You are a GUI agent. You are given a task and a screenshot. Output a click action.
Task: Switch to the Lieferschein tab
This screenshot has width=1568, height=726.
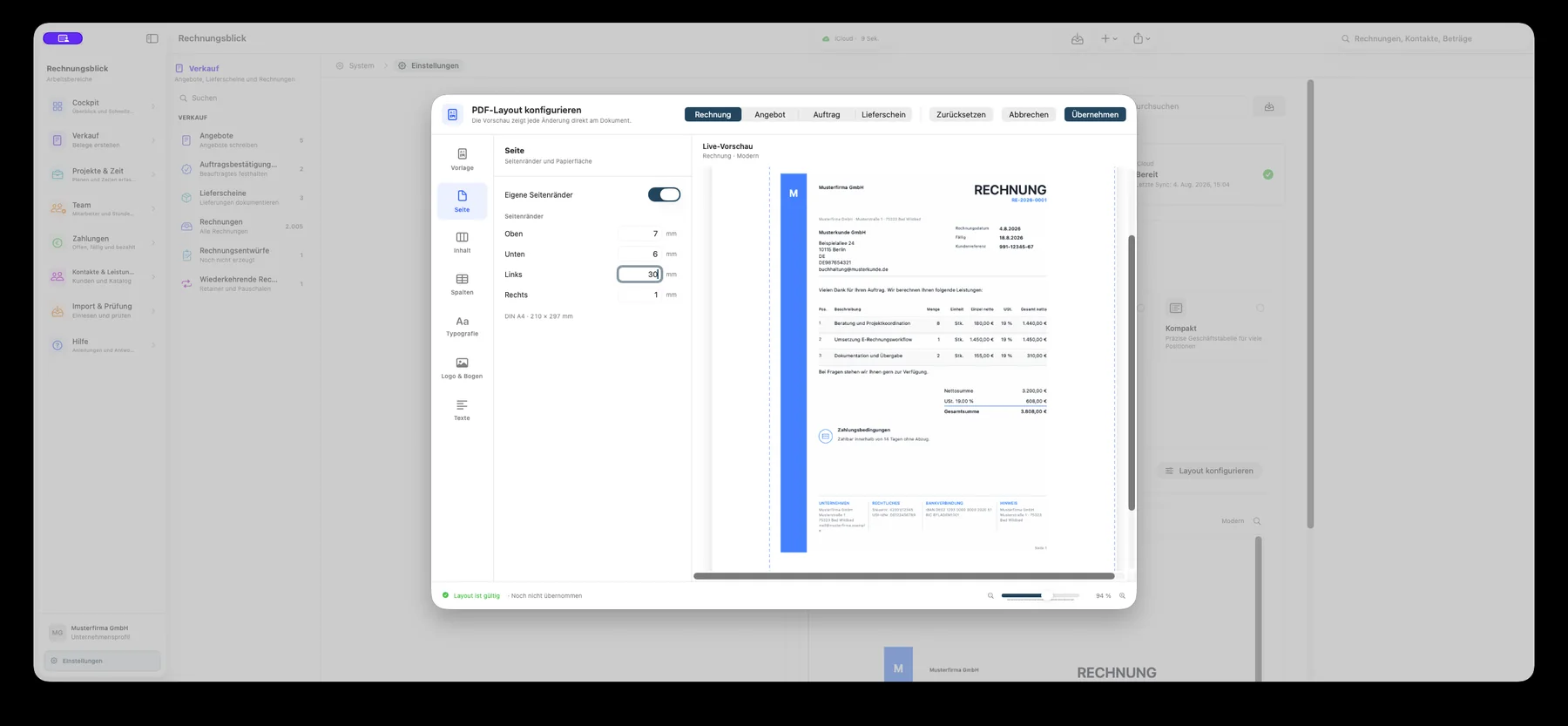tap(883, 115)
